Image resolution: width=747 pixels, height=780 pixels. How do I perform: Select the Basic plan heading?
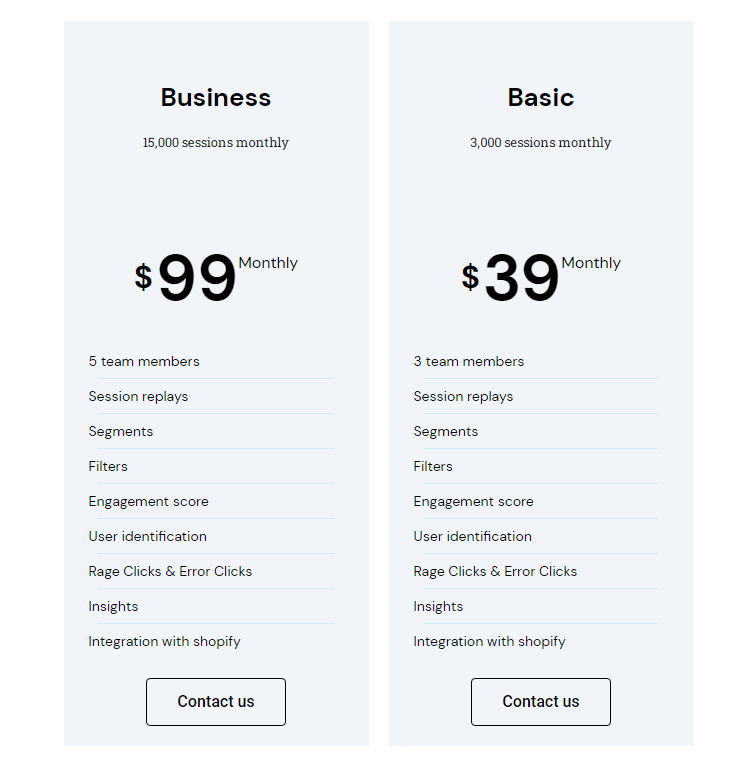(x=541, y=98)
